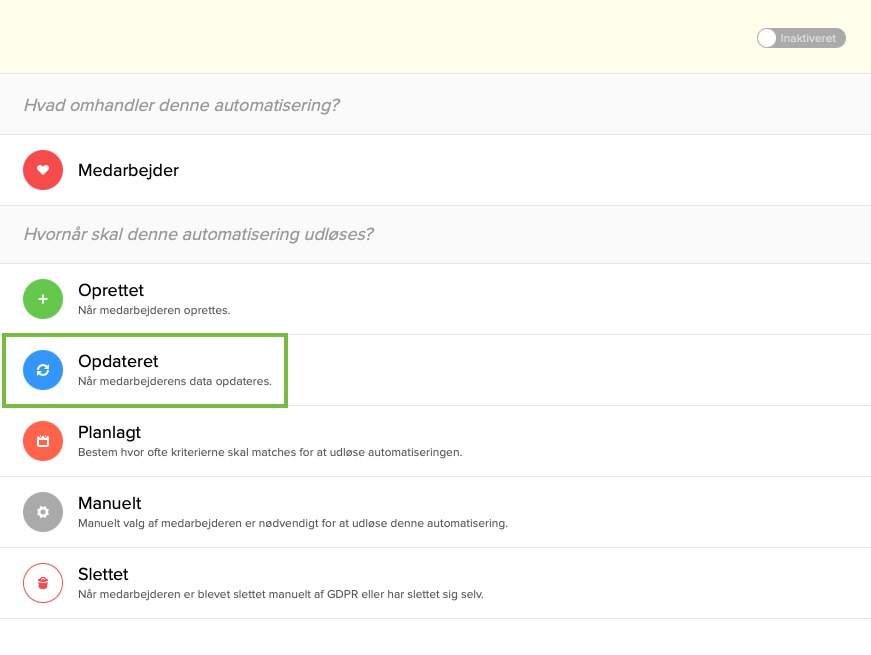This screenshot has height=655, width=871.
Task: Select the Medarbejder label
Action: point(128,170)
